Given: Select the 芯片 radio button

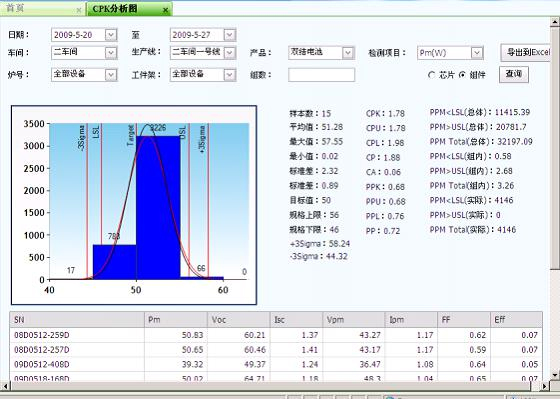Looking at the screenshot, I should tap(431, 75).
